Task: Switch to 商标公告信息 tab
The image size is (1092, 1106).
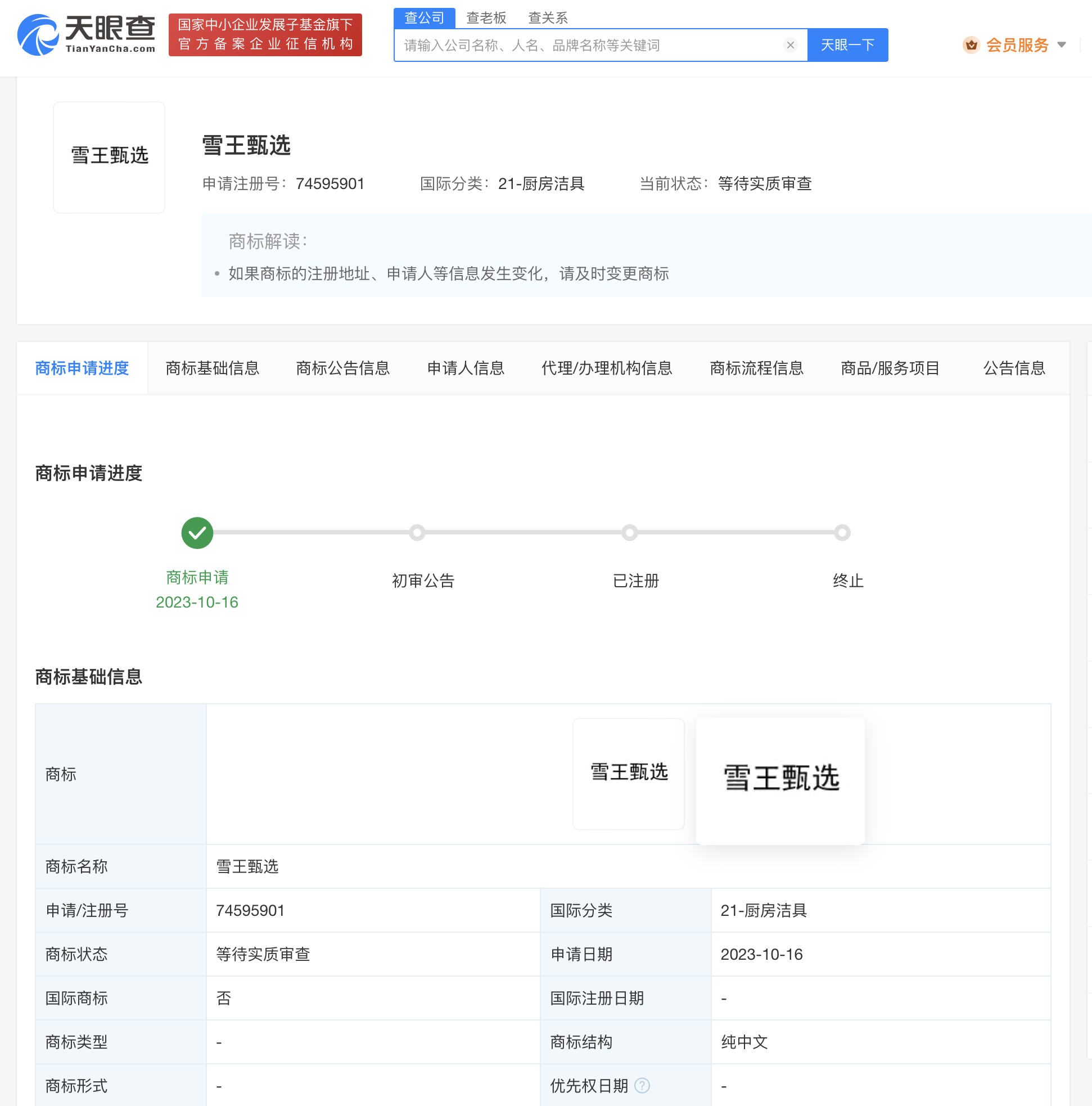Action: coord(343,368)
